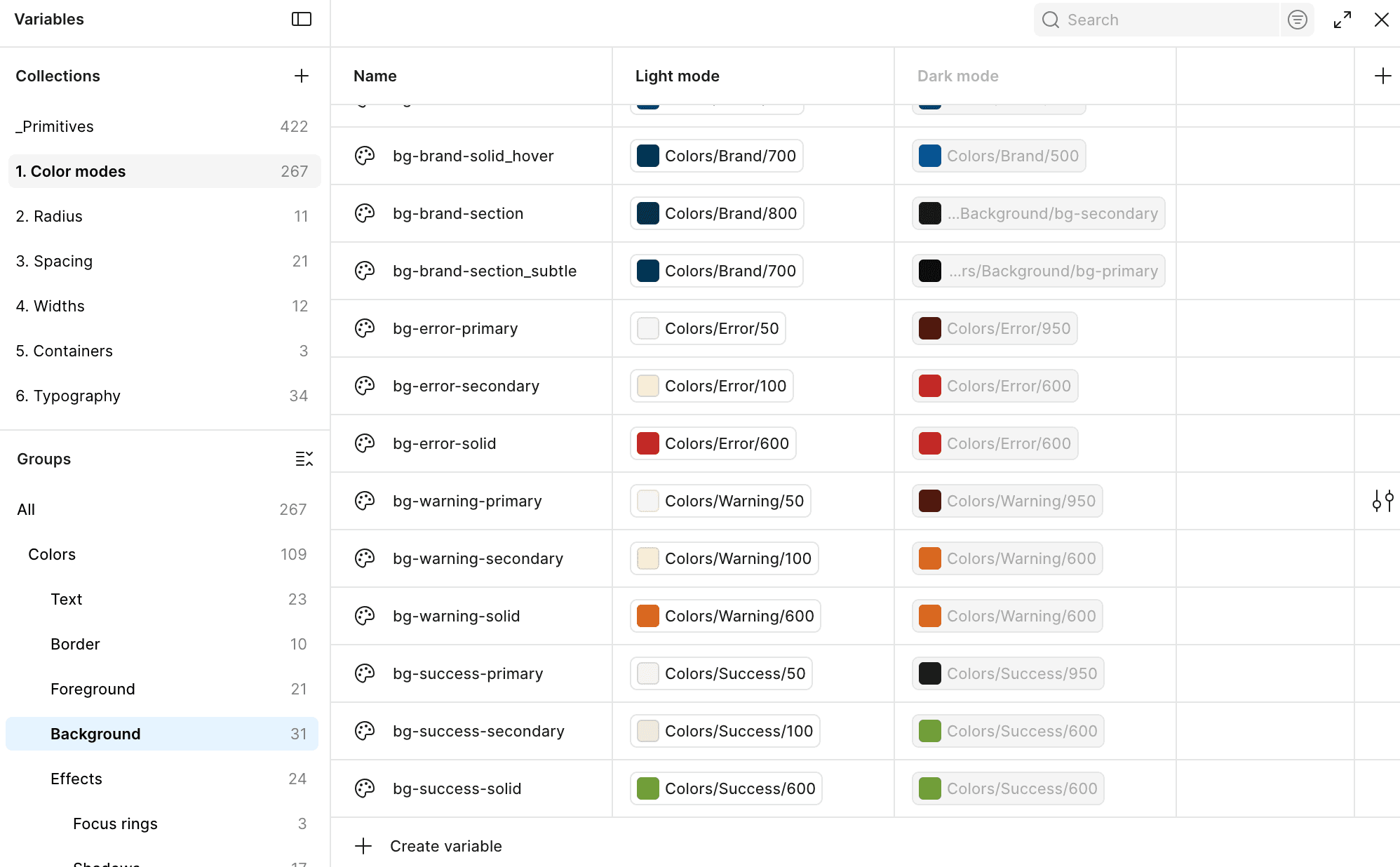Toggle the sidebar panel icon
Viewport: 1400px width, 867px height.
coord(302,19)
